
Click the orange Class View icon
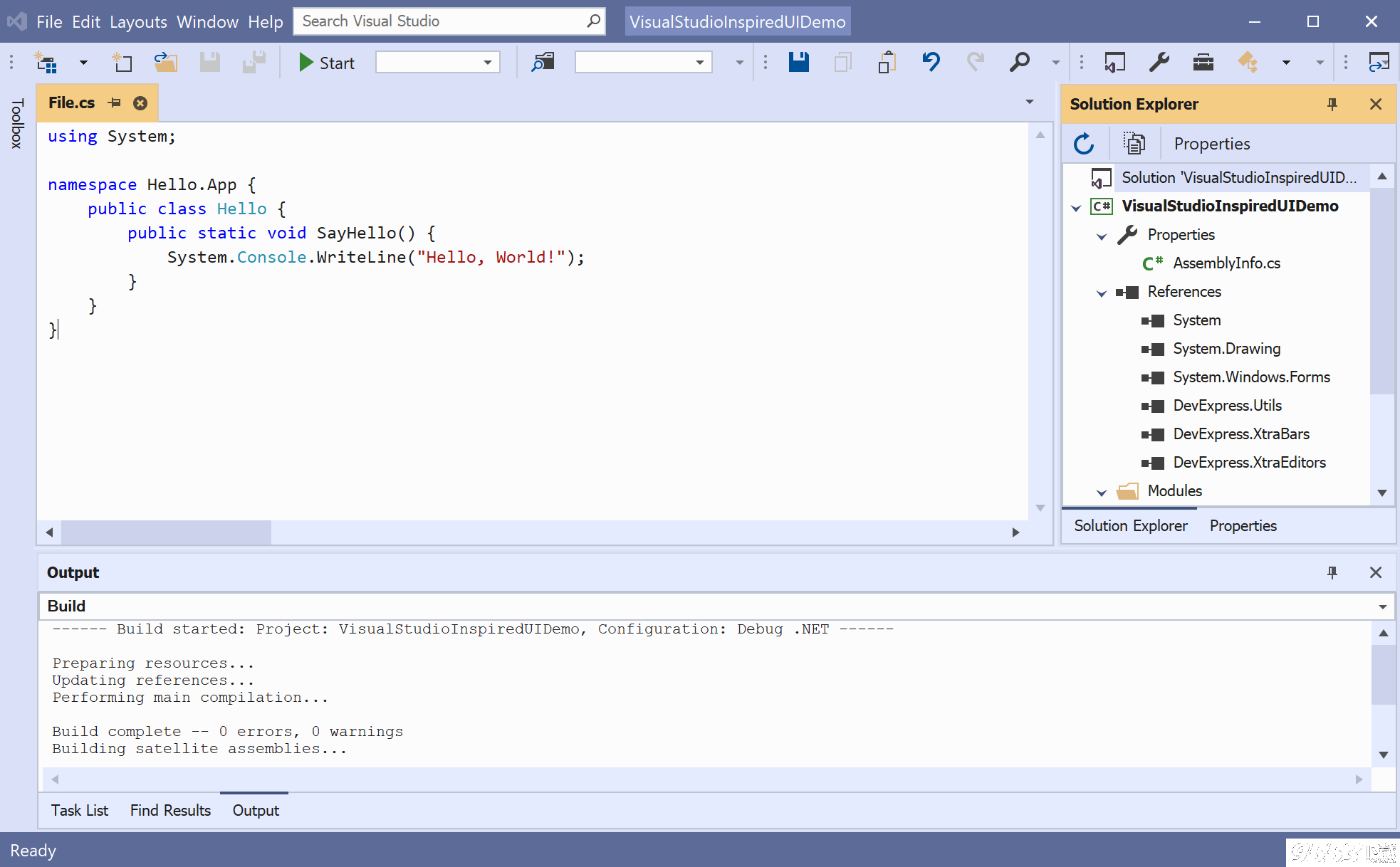pyautogui.click(x=1248, y=63)
